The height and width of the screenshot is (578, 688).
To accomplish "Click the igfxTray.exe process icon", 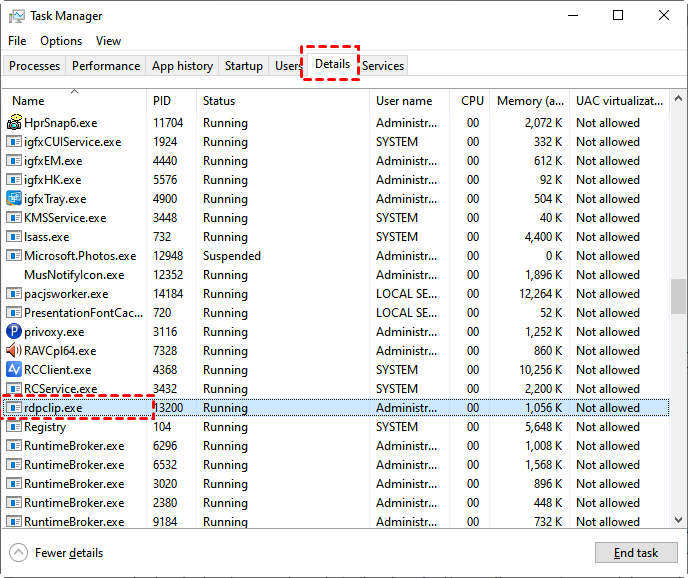I will pos(14,199).
